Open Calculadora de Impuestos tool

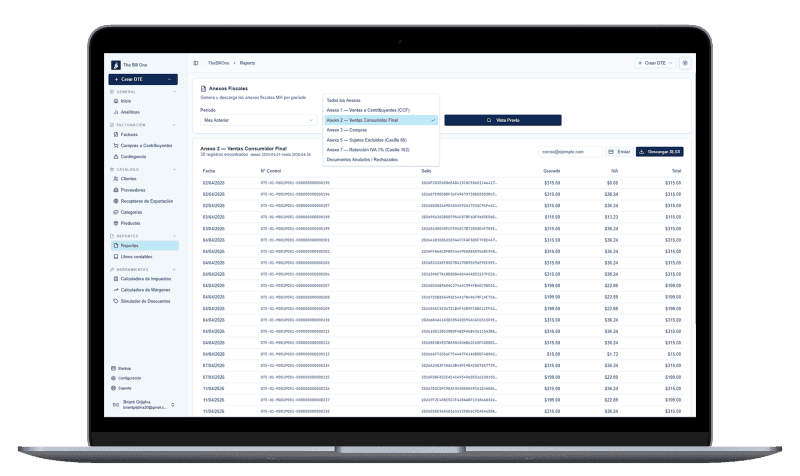pyautogui.click(x=145, y=279)
